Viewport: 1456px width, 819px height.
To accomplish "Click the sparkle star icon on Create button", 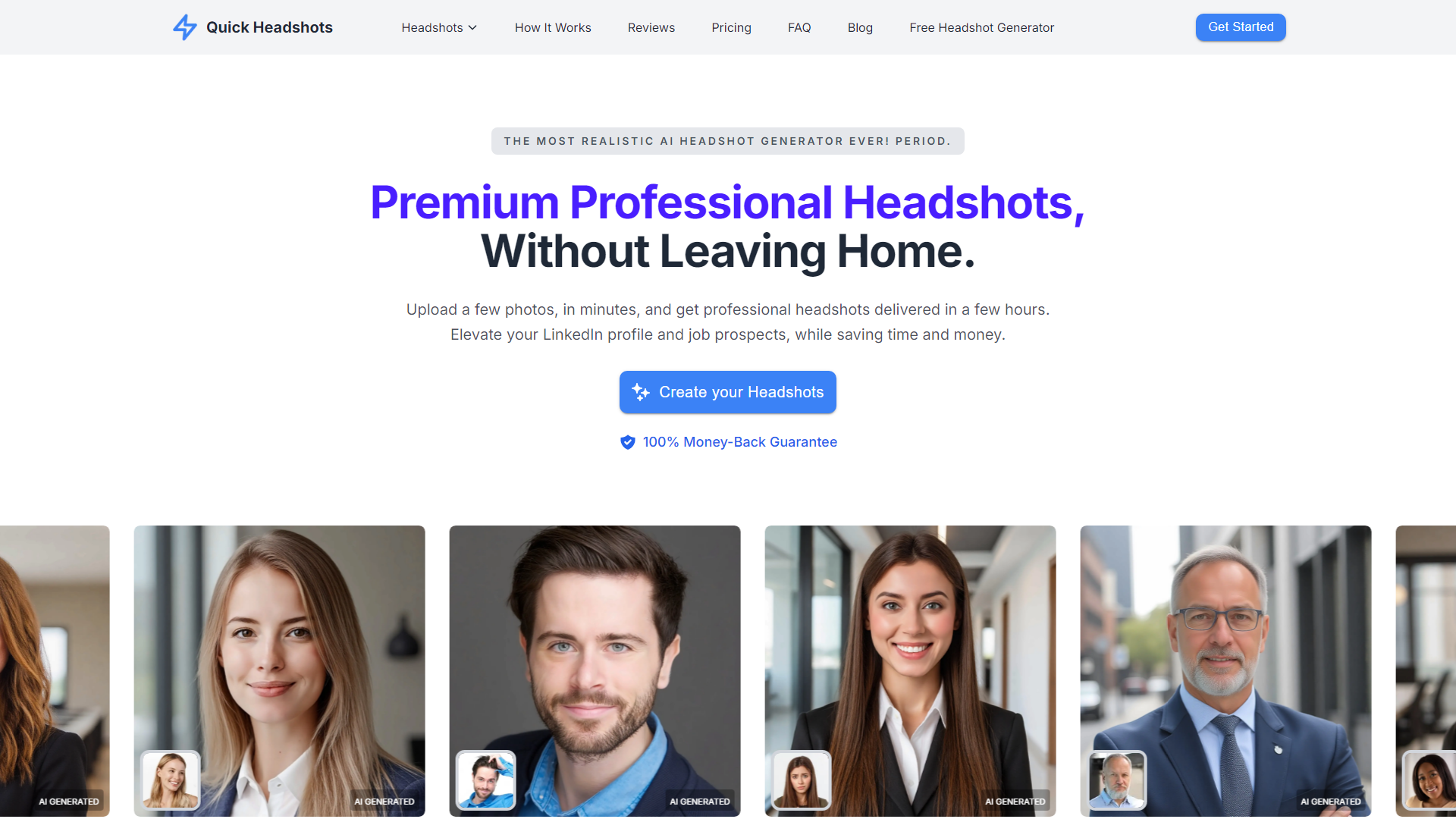I will tap(642, 391).
